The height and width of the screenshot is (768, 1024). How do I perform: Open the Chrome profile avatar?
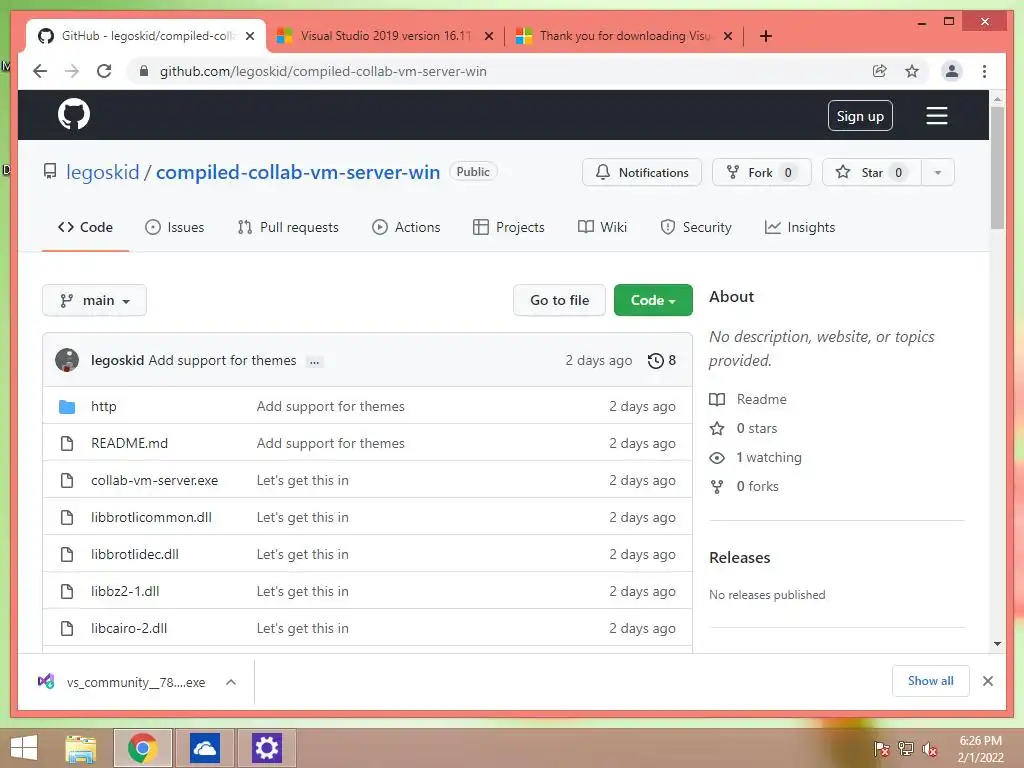tap(952, 71)
